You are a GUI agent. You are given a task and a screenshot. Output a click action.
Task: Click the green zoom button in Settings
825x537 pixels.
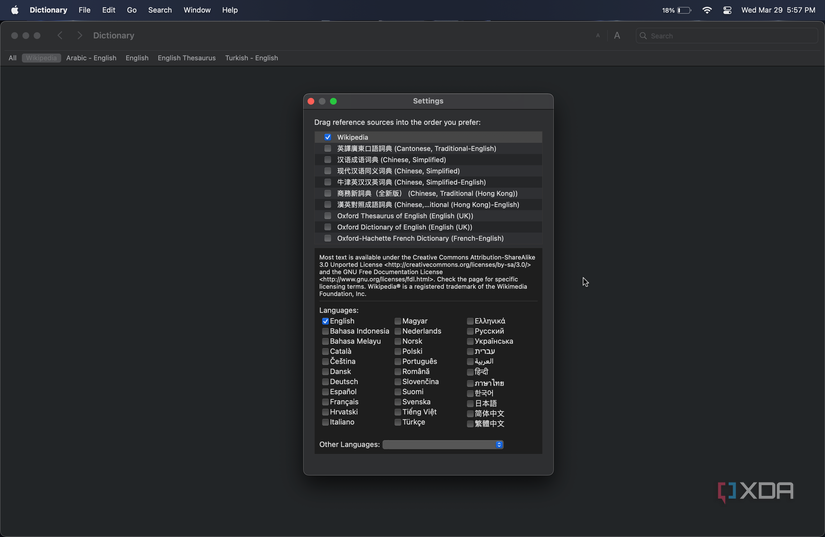point(333,101)
